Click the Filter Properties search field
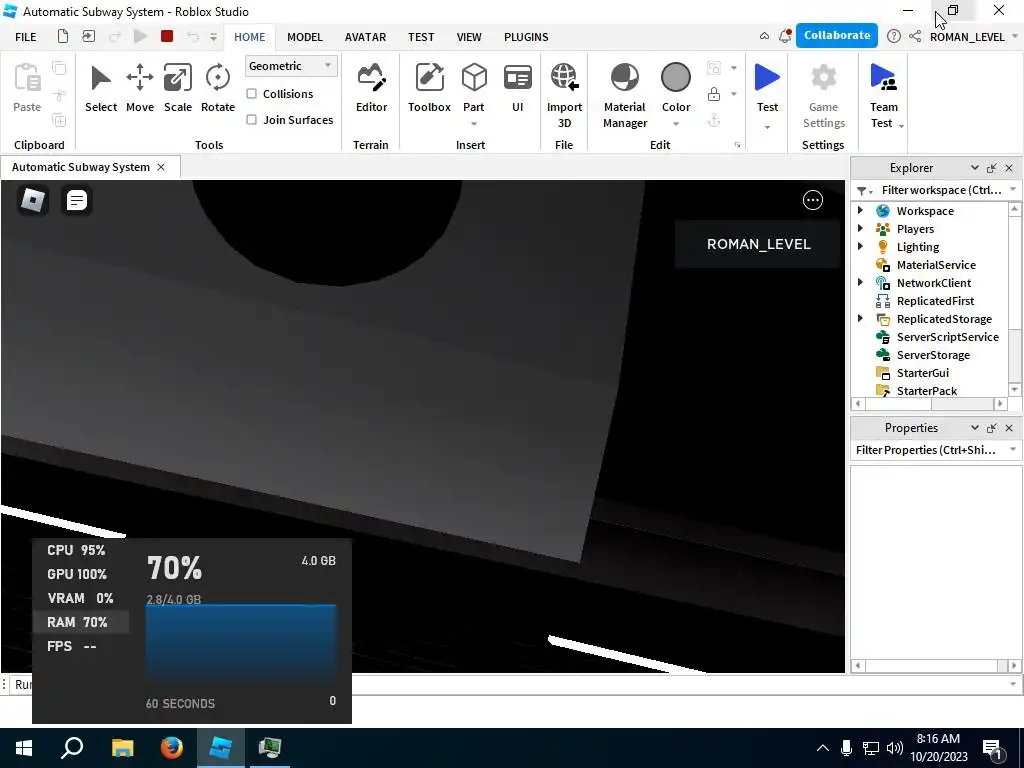Screen dimensions: 1024x768 (x=927, y=450)
